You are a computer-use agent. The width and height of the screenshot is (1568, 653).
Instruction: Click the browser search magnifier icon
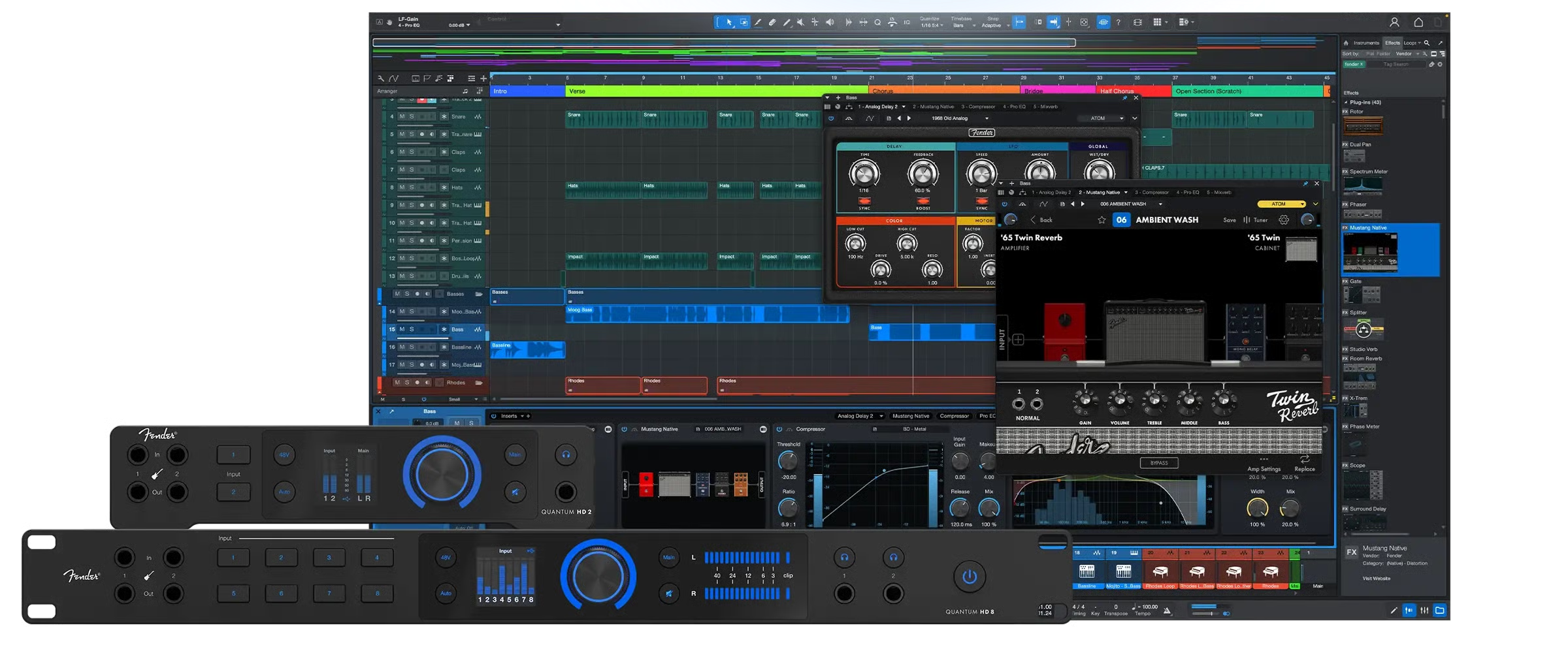pos(1427,43)
